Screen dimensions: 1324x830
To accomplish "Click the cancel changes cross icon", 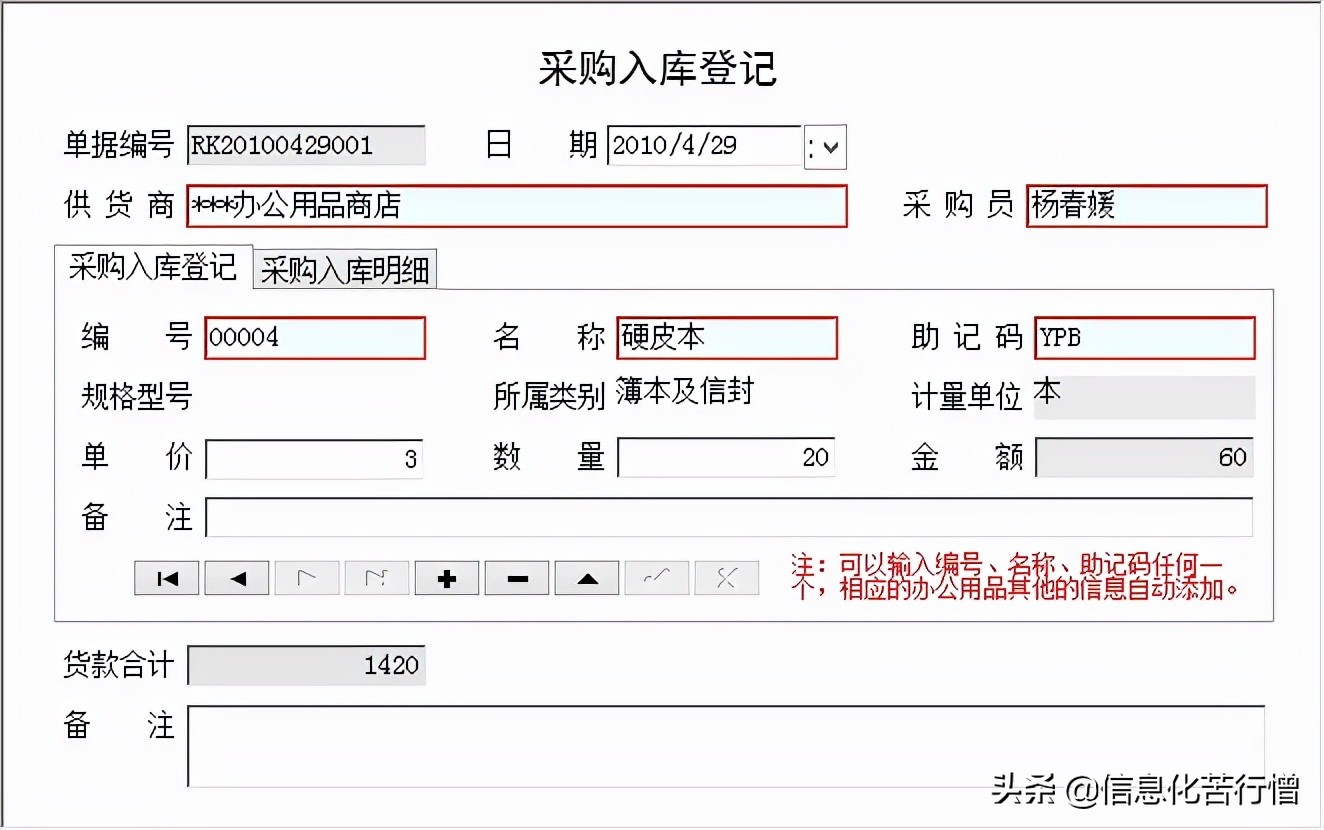I will point(726,577).
